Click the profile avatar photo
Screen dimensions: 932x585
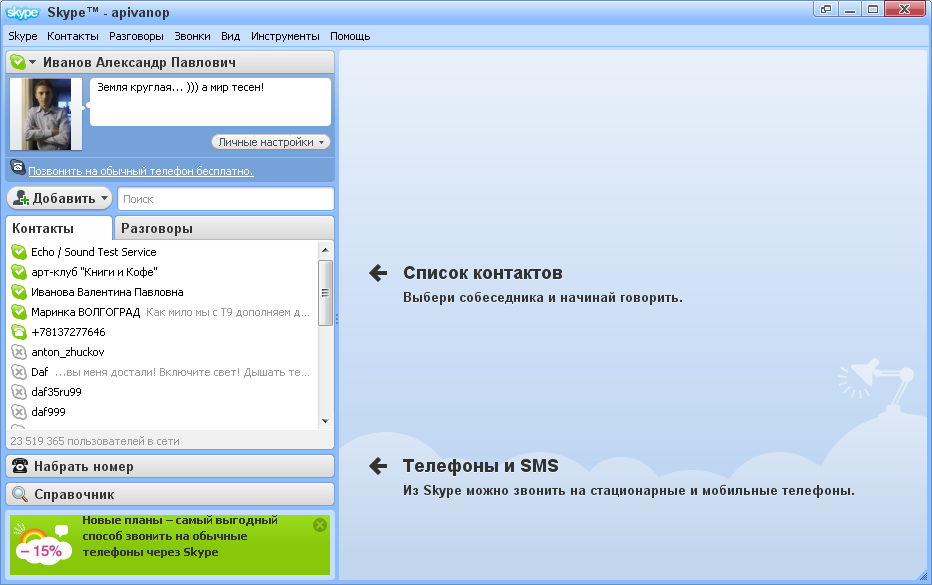point(46,114)
